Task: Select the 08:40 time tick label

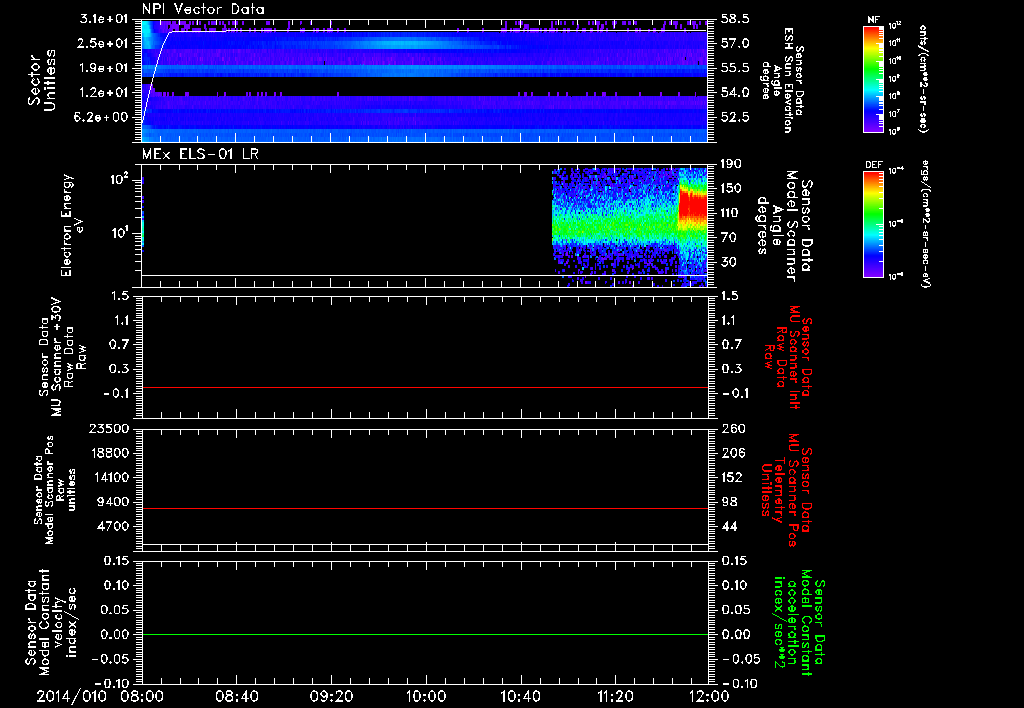Action: coord(237,695)
